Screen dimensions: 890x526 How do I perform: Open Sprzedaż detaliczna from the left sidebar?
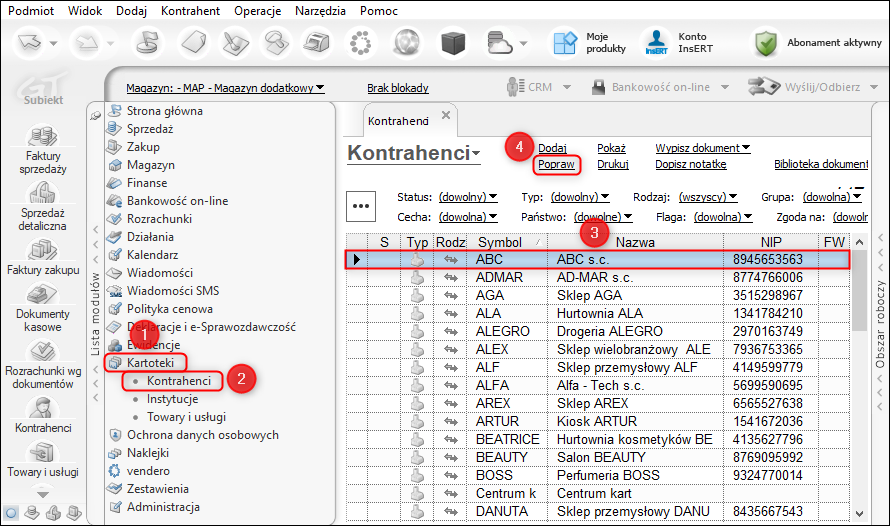click(40, 193)
